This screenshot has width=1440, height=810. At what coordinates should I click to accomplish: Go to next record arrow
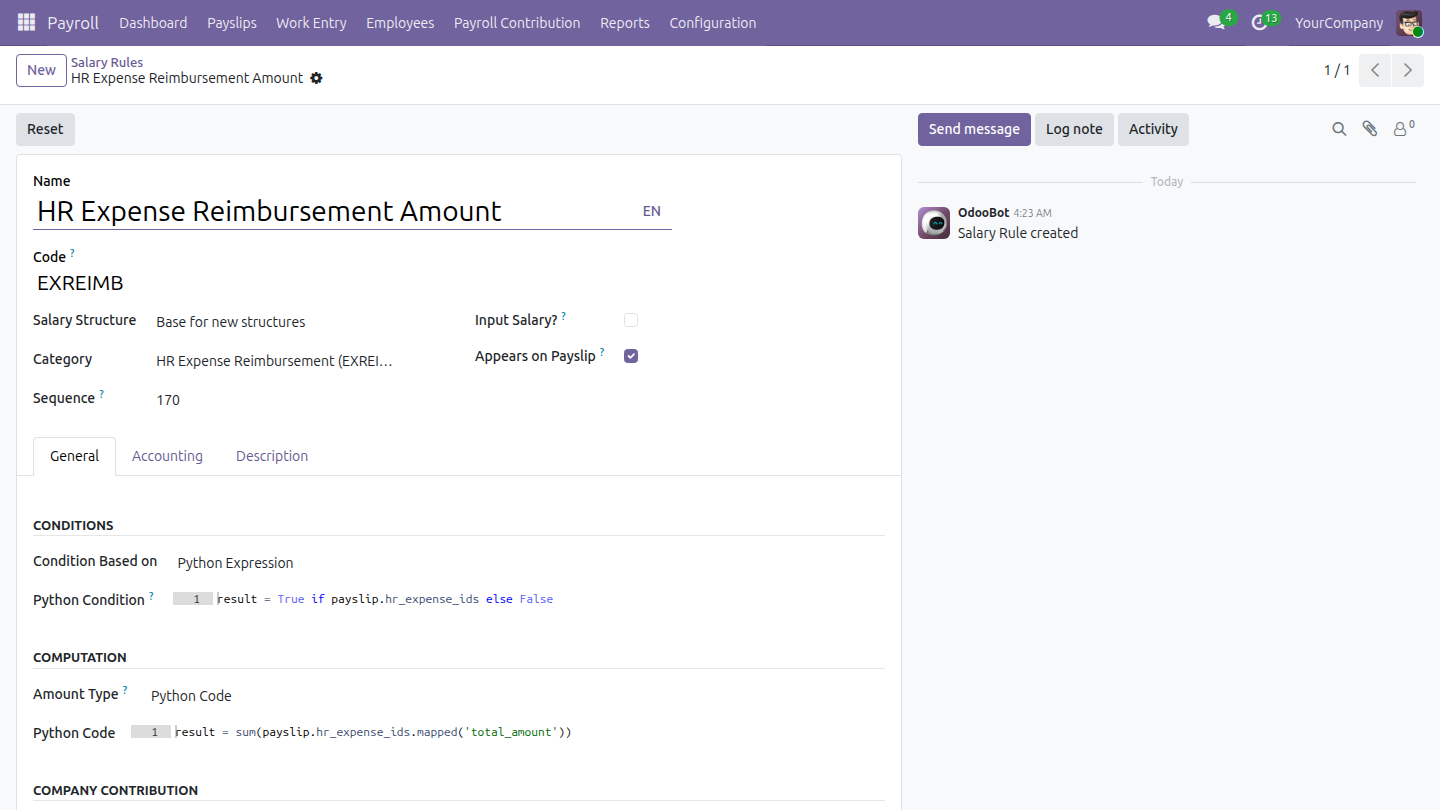[1408, 70]
